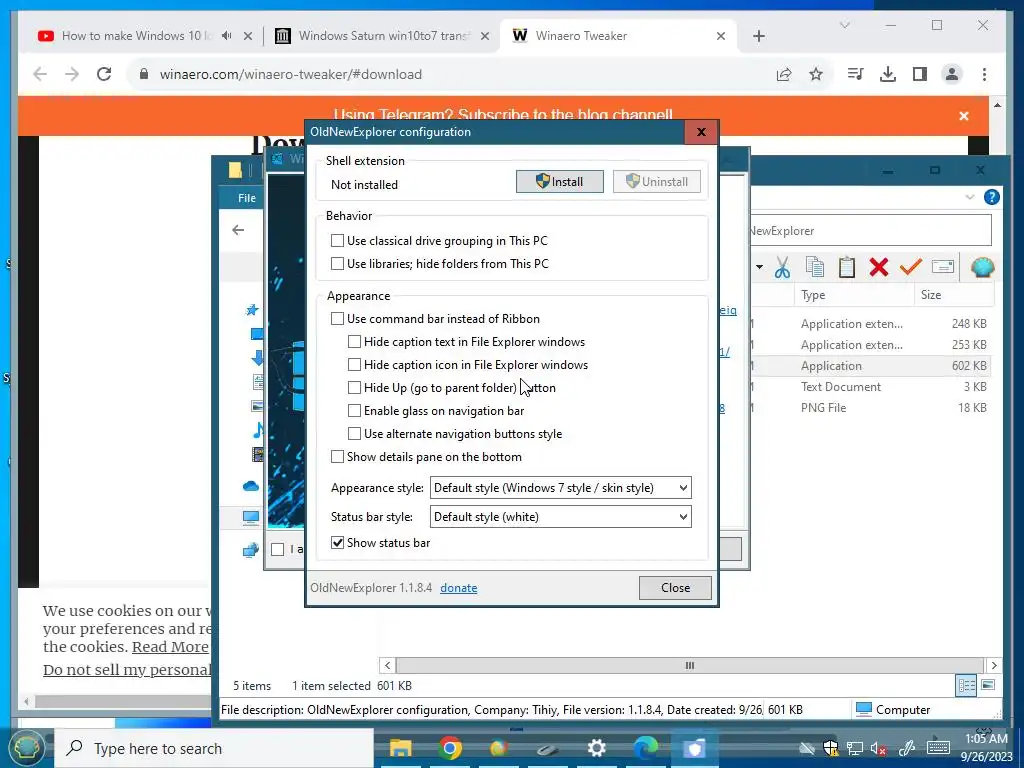The height and width of the screenshot is (768, 1024).
Task: Click the blue shell icon in Explorer toolbar
Action: (x=982, y=267)
